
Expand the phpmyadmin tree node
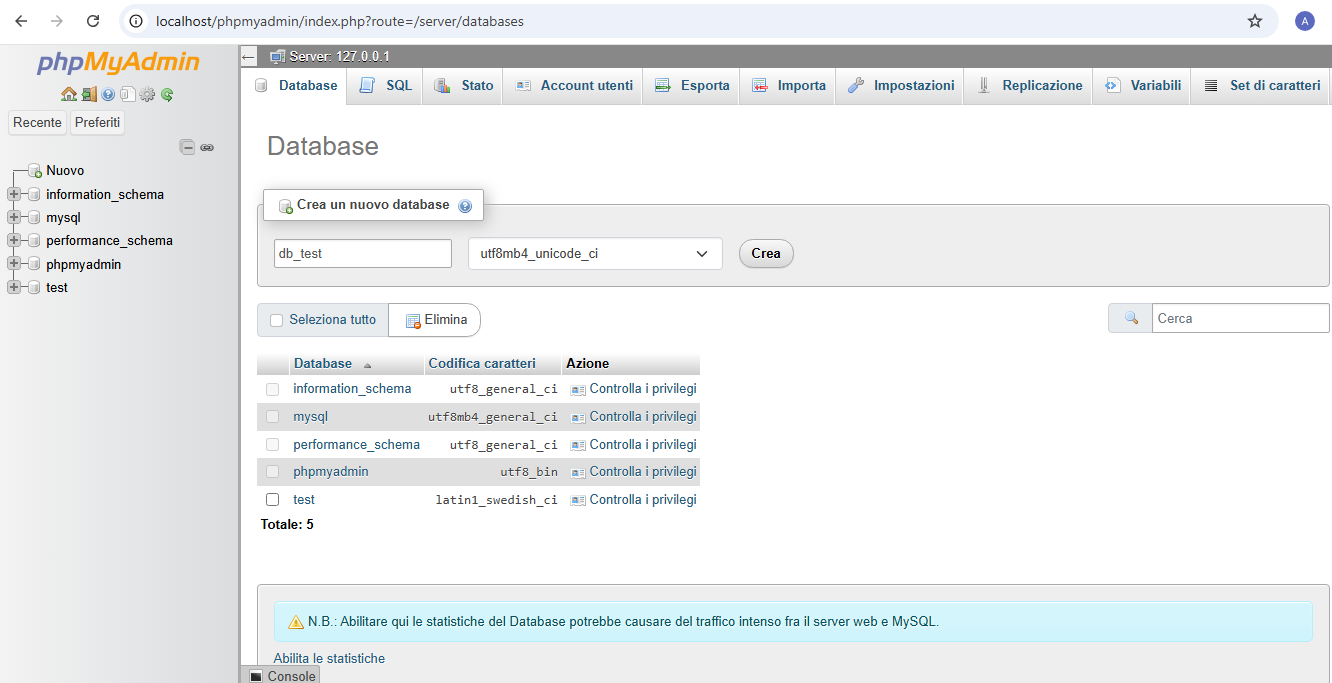point(14,264)
